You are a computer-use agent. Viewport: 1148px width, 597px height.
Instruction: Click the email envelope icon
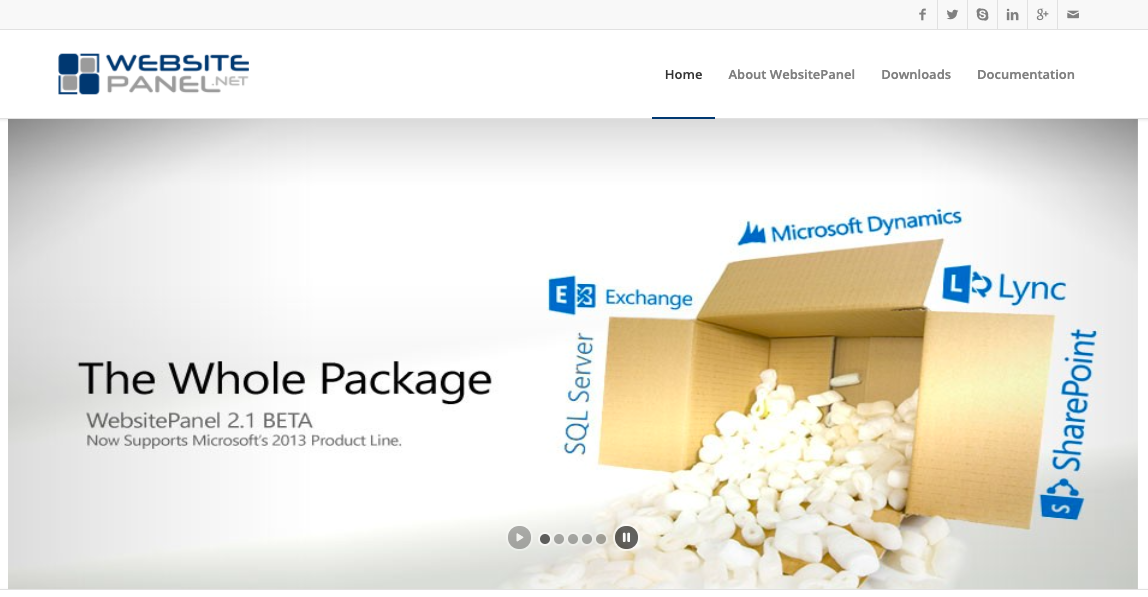[1073, 15]
